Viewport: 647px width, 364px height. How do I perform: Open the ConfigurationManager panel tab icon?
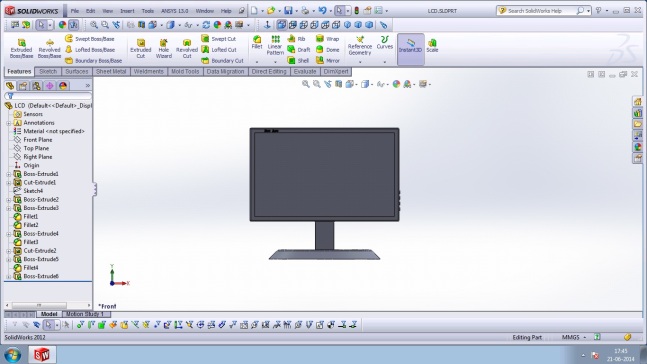(36, 86)
